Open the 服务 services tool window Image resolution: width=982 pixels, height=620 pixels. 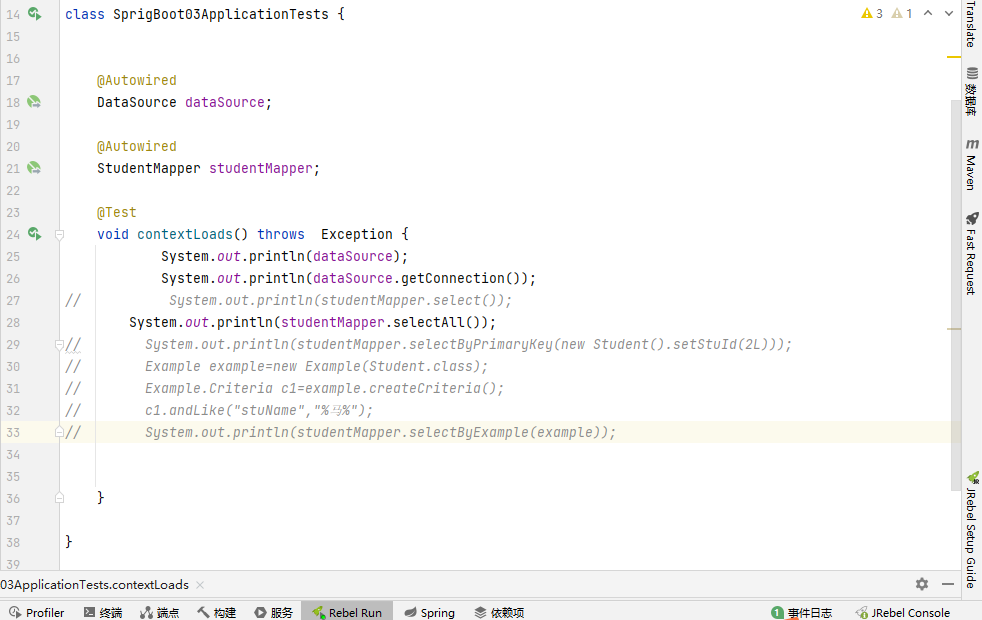point(274,612)
